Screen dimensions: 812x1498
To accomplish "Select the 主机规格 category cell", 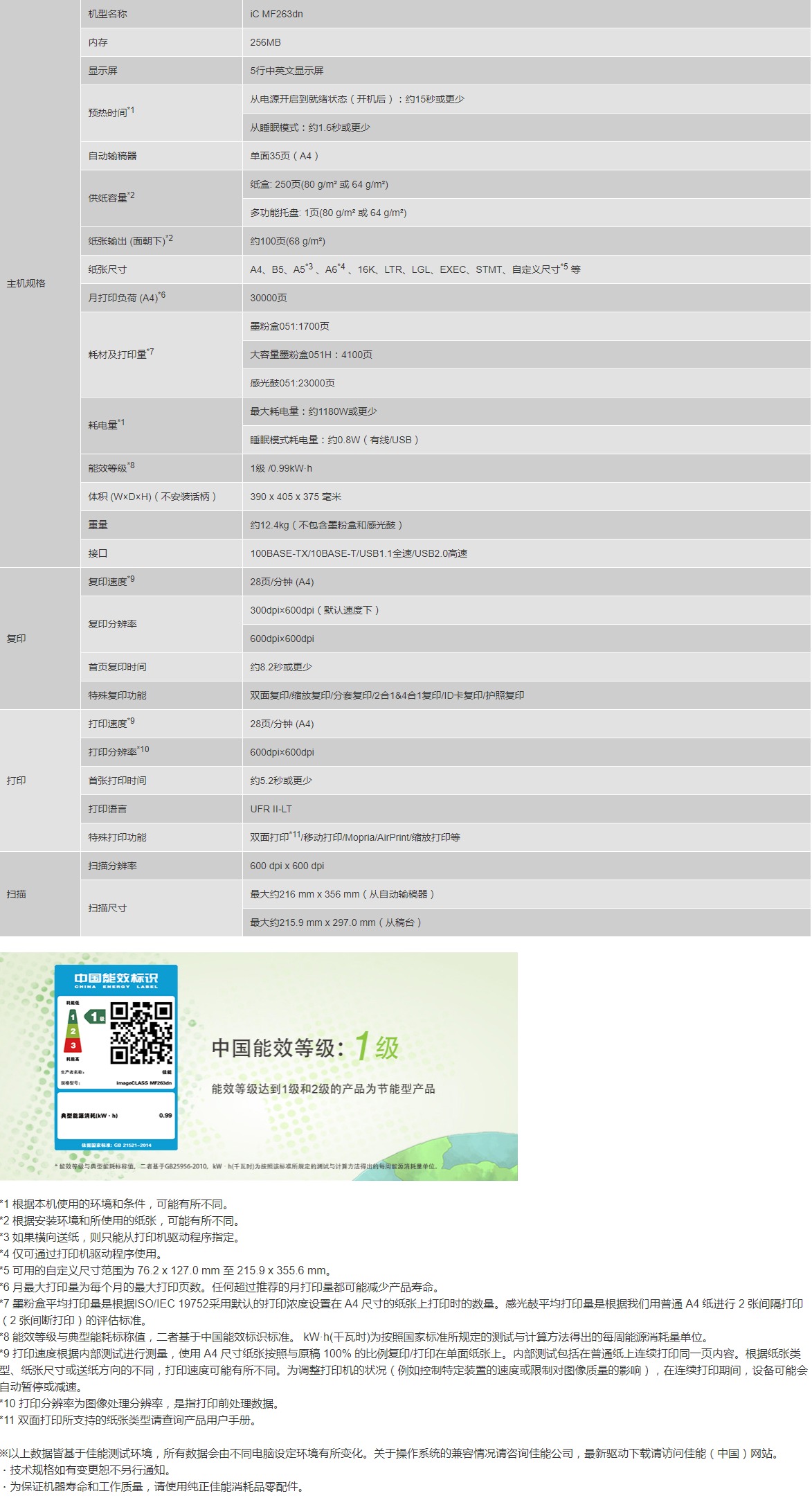I will 26,283.
